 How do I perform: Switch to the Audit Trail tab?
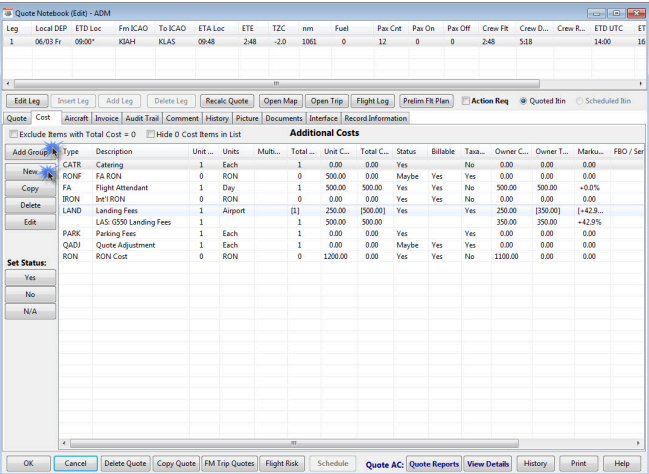(142, 118)
